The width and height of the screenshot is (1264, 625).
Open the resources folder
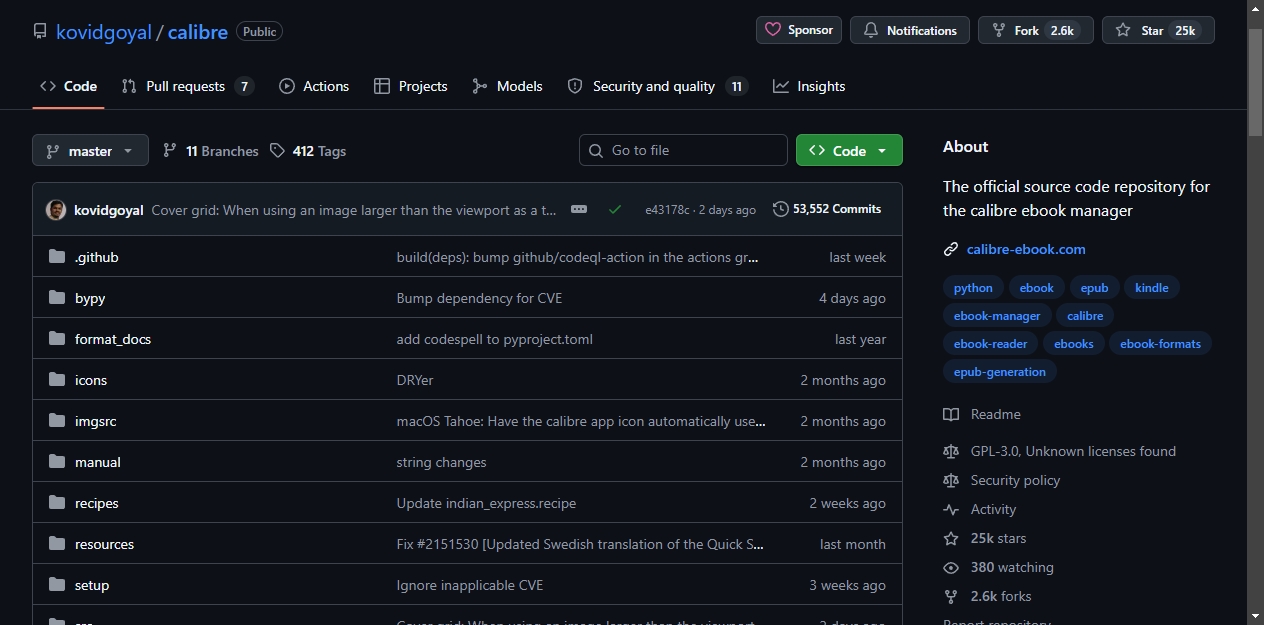click(x=104, y=544)
